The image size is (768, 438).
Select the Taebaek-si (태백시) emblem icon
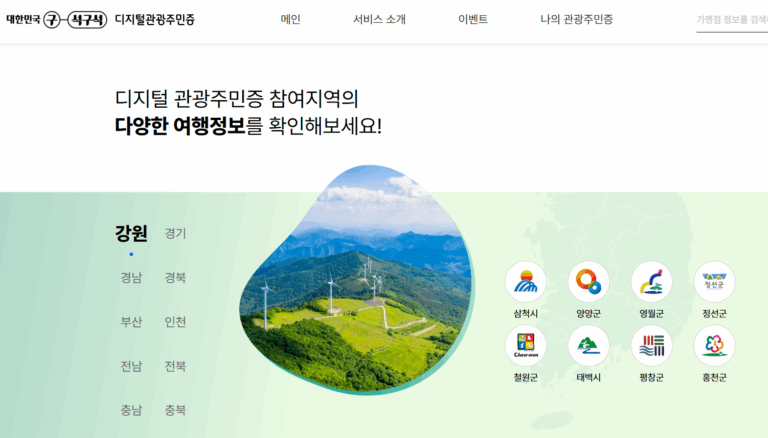point(588,345)
